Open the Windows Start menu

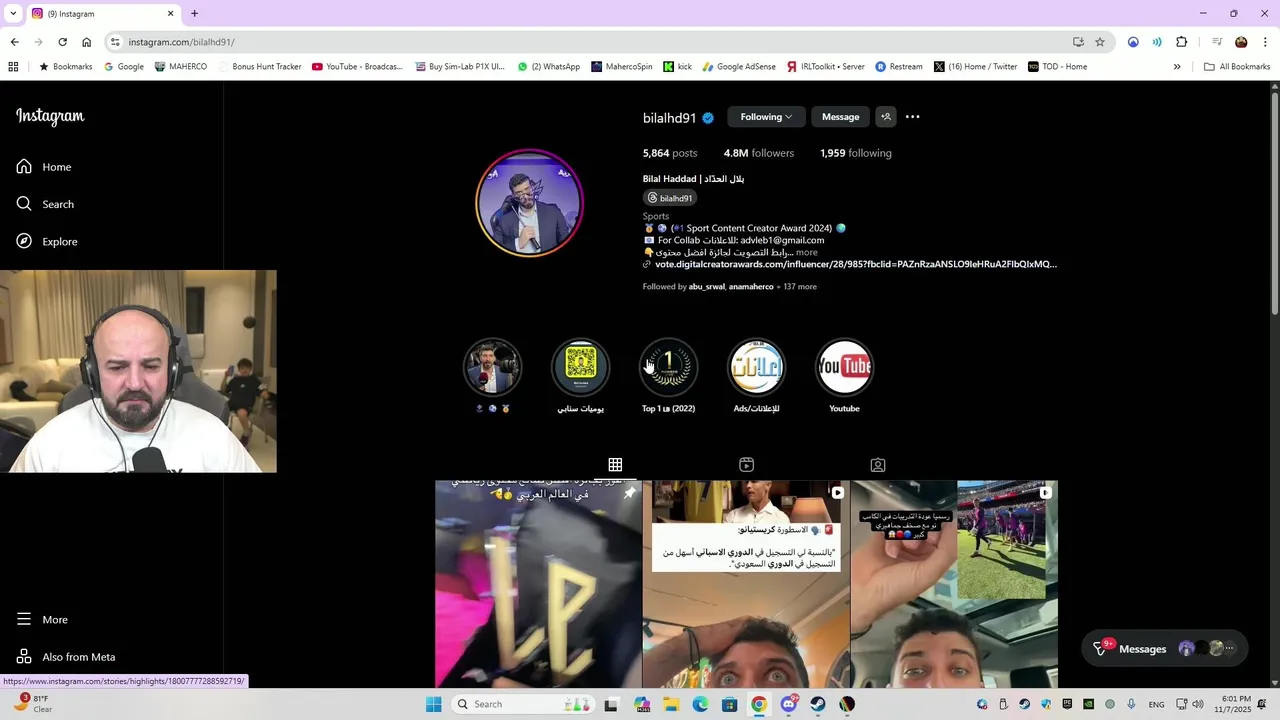pyautogui.click(x=433, y=704)
